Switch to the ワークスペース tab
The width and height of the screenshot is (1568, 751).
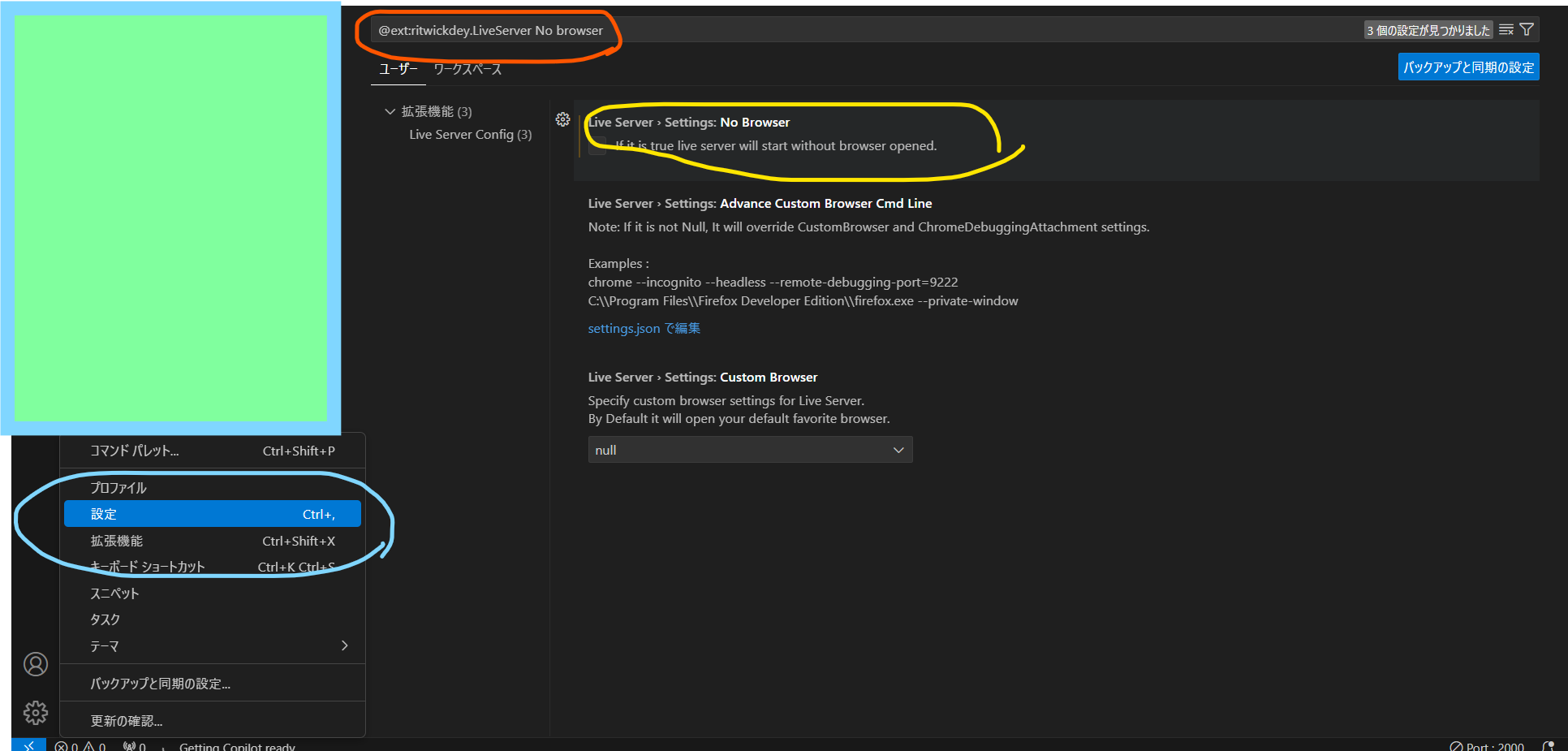pos(467,69)
